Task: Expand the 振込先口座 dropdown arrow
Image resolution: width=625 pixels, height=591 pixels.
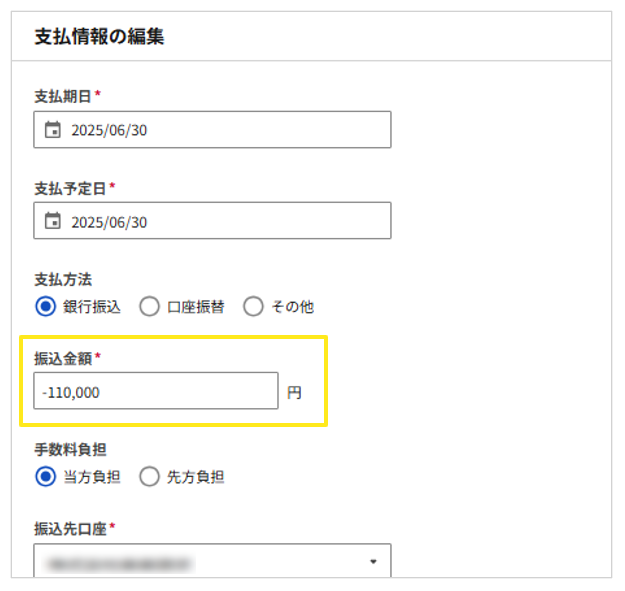Action: (x=373, y=562)
